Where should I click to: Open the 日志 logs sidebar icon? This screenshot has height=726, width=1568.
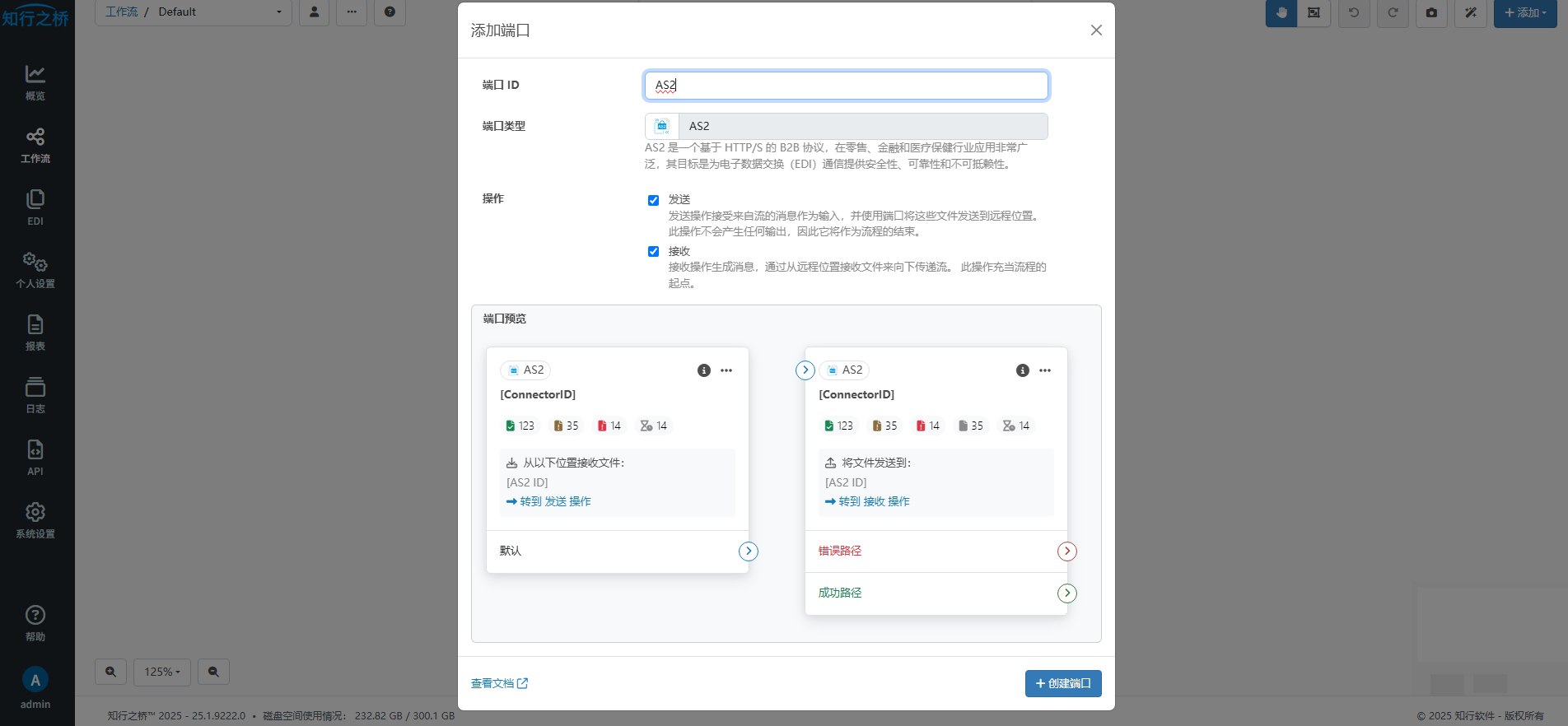(x=35, y=395)
